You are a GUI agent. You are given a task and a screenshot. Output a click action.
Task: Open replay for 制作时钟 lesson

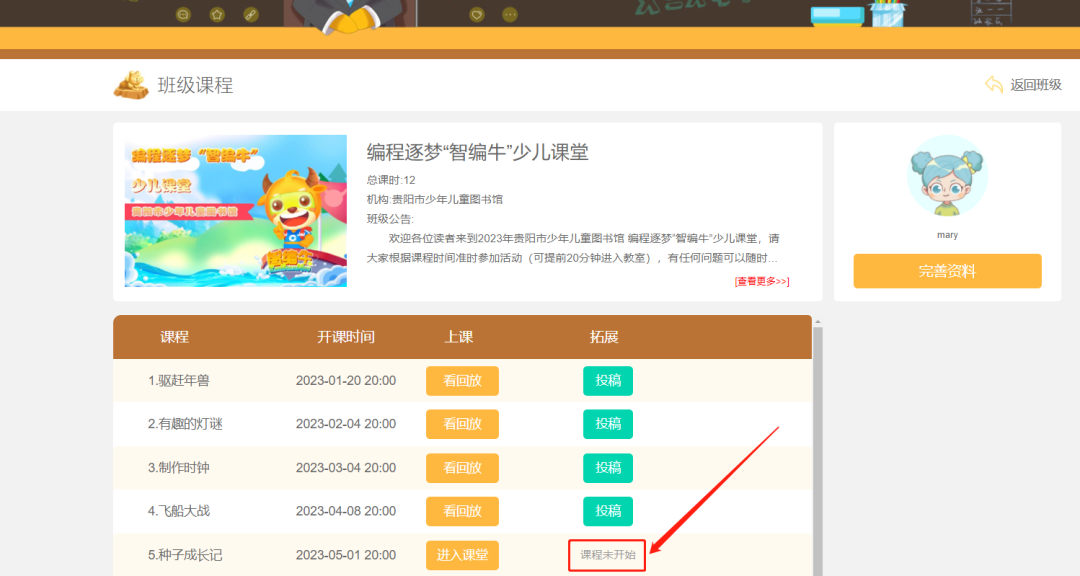coord(462,468)
